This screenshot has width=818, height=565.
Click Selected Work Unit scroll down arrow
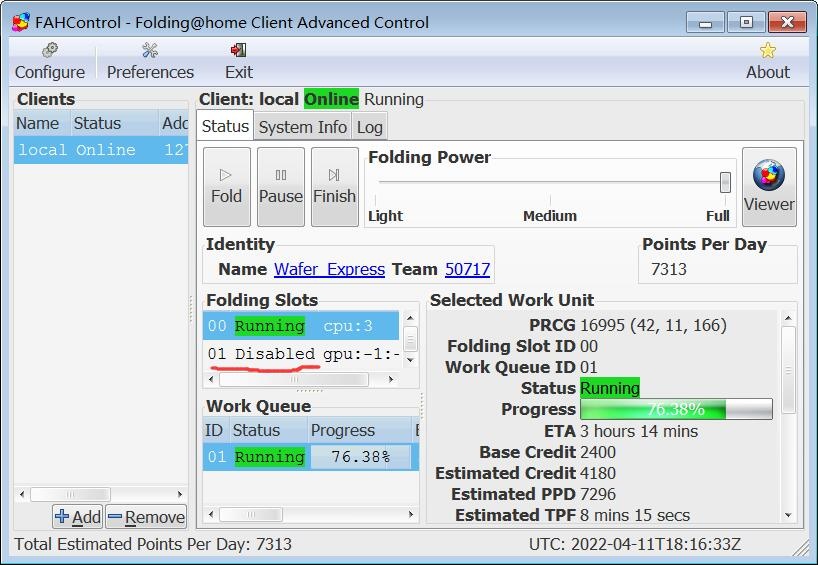(788, 515)
